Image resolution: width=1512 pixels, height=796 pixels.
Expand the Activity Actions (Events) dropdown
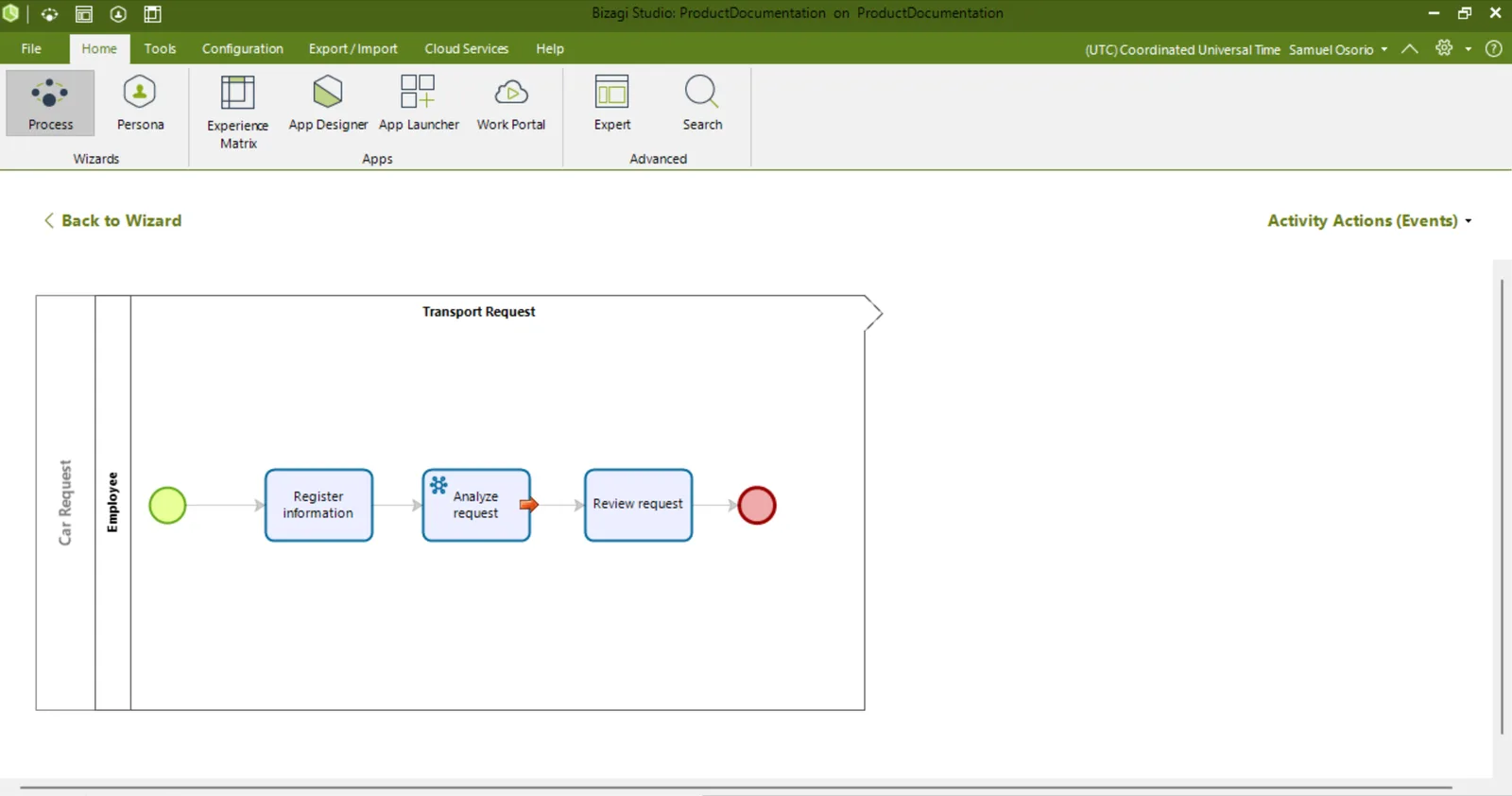(x=1369, y=220)
